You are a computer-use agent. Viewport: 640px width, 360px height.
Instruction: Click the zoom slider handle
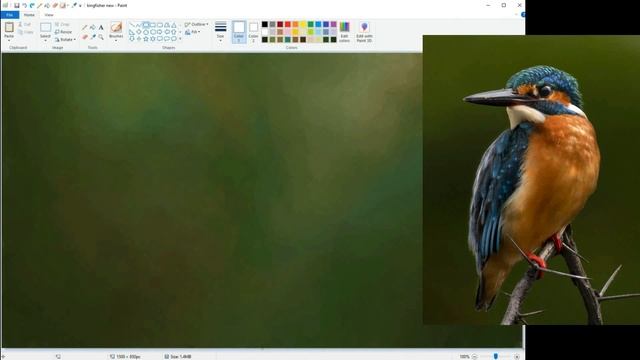[x=496, y=356]
